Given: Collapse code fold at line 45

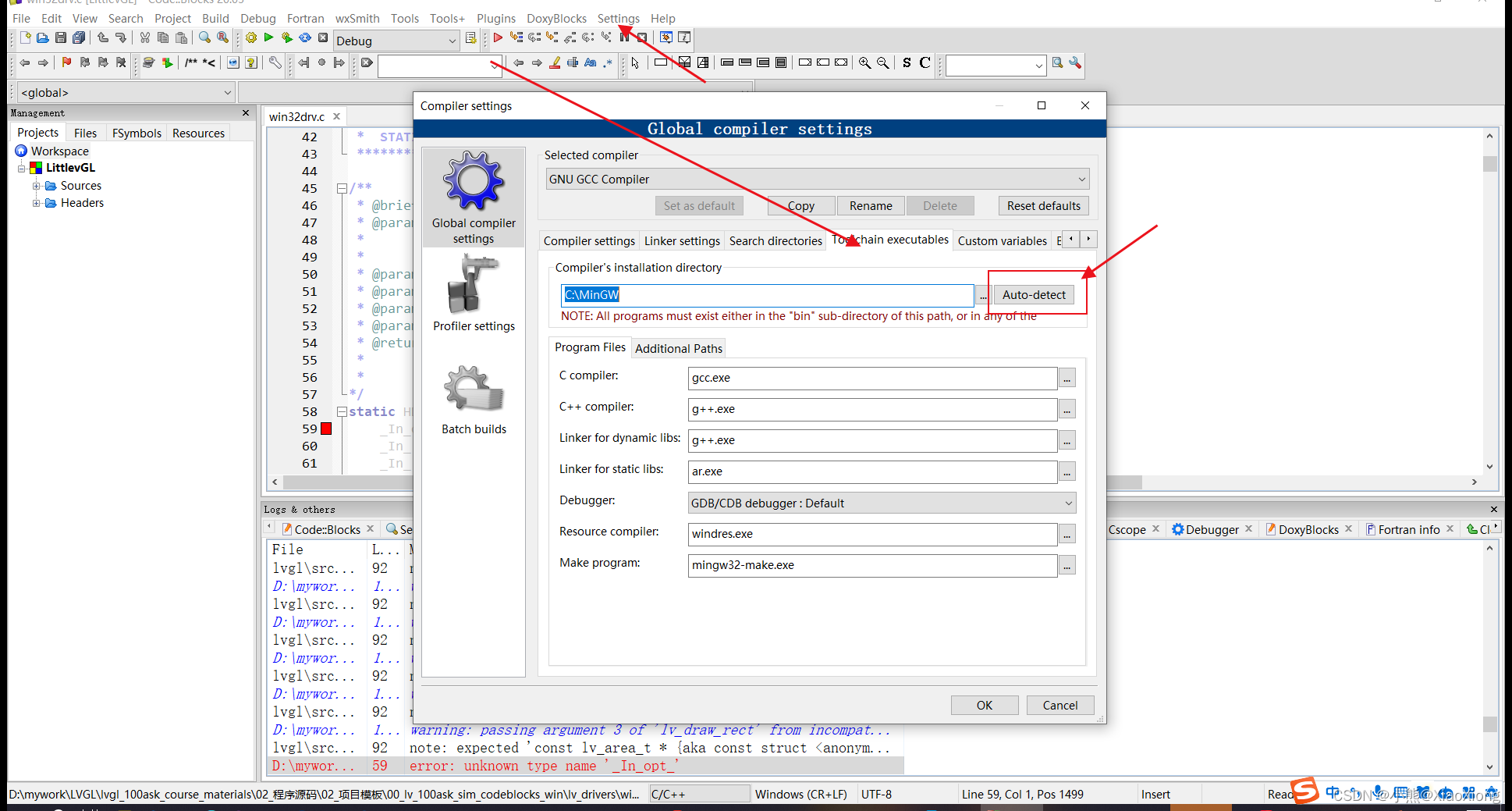Looking at the screenshot, I should pos(342,188).
